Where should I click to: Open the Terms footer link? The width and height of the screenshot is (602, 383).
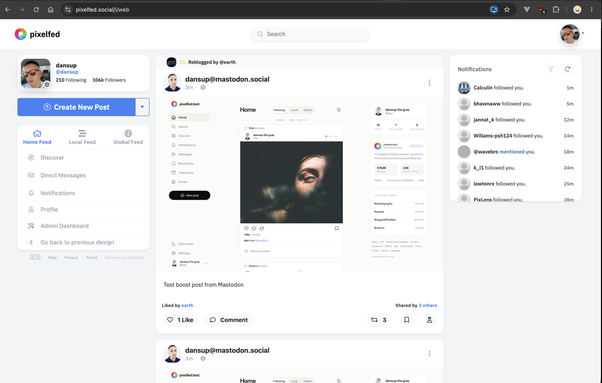[91, 258]
